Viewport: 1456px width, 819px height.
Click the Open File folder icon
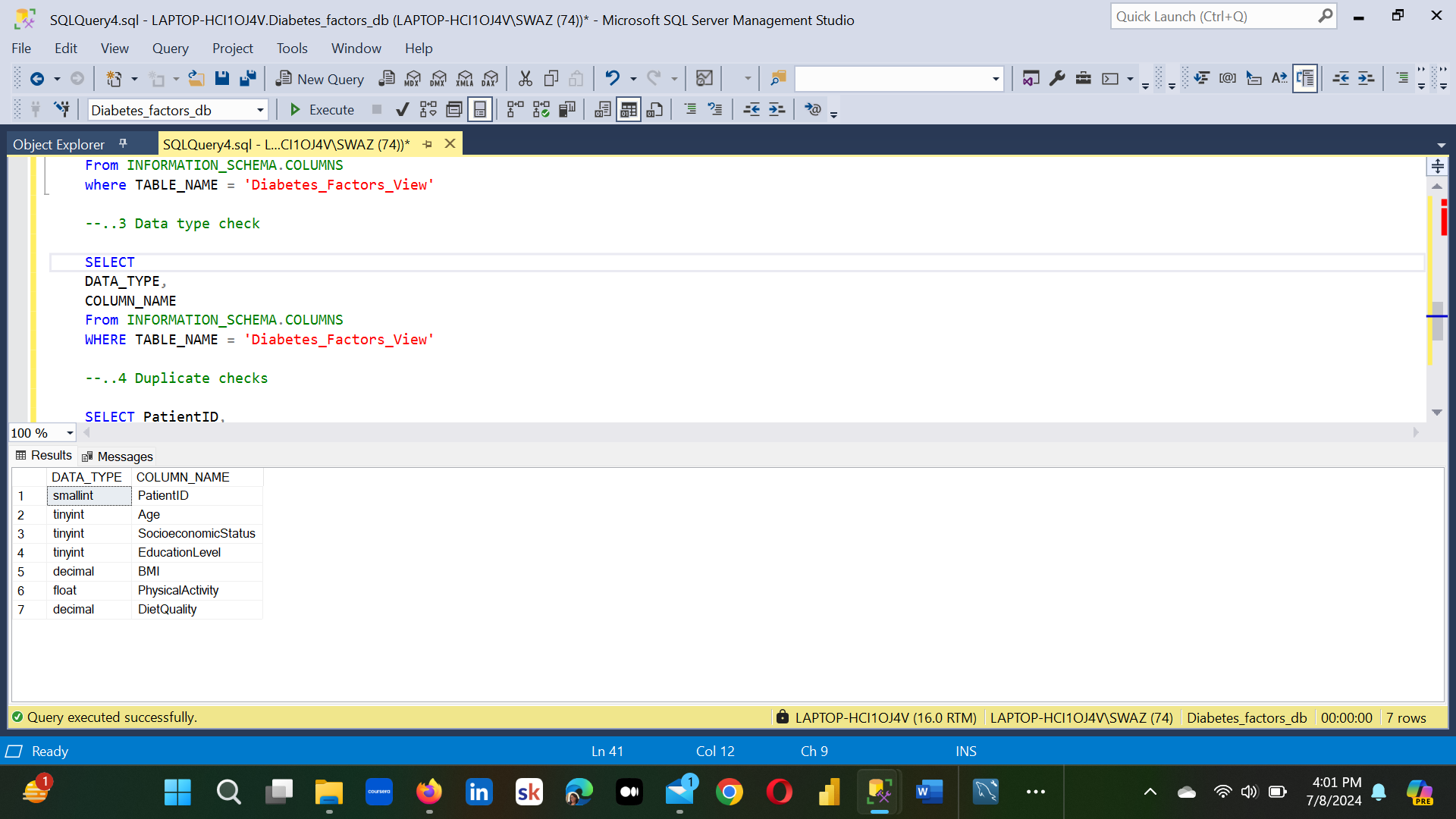(x=196, y=78)
